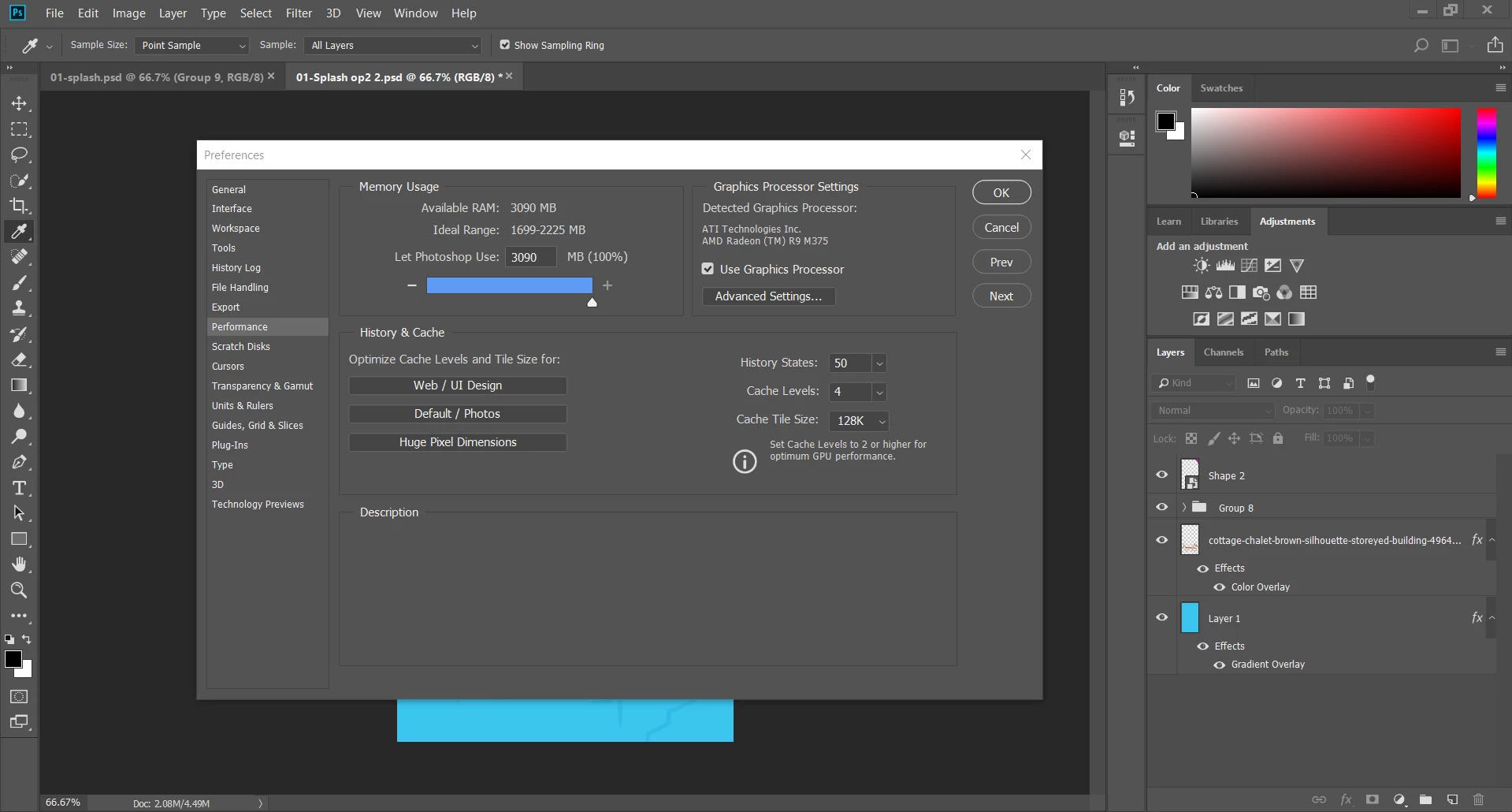Hide the cottage-chalet layer
The image size is (1512, 812).
tap(1161, 540)
